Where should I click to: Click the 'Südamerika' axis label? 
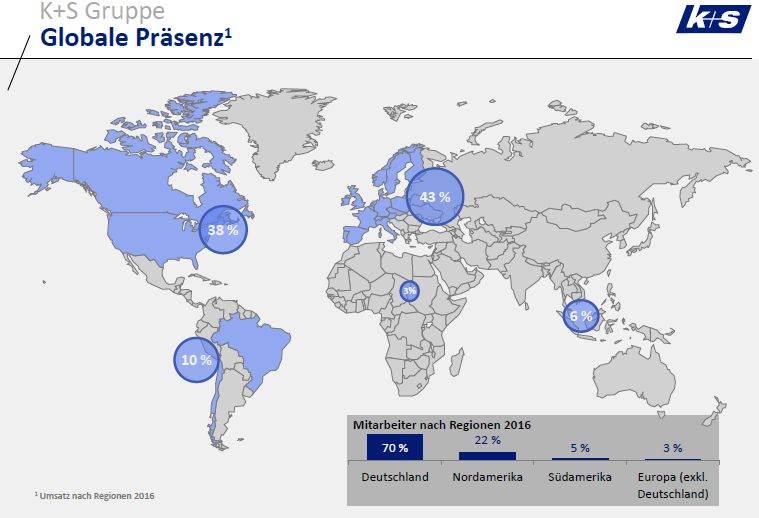pyautogui.click(x=580, y=477)
